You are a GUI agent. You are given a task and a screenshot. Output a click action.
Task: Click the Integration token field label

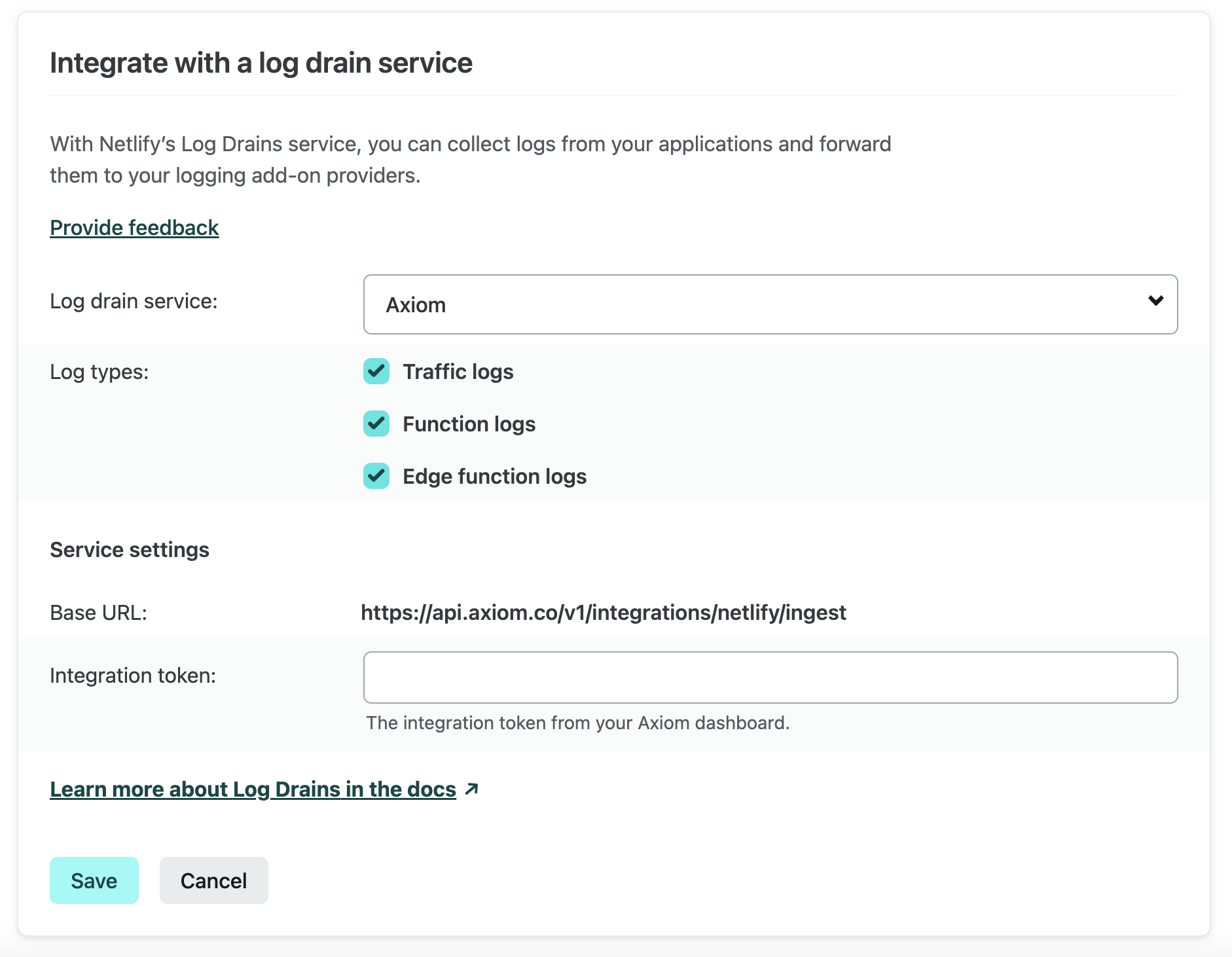tap(133, 676)
